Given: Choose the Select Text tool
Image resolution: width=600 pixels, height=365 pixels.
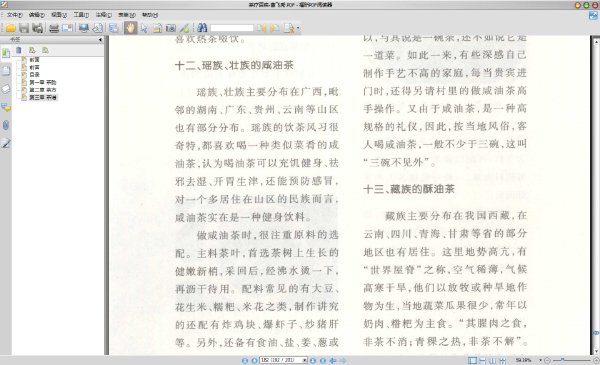Looking at the screenshot, I should click(157, 28).
